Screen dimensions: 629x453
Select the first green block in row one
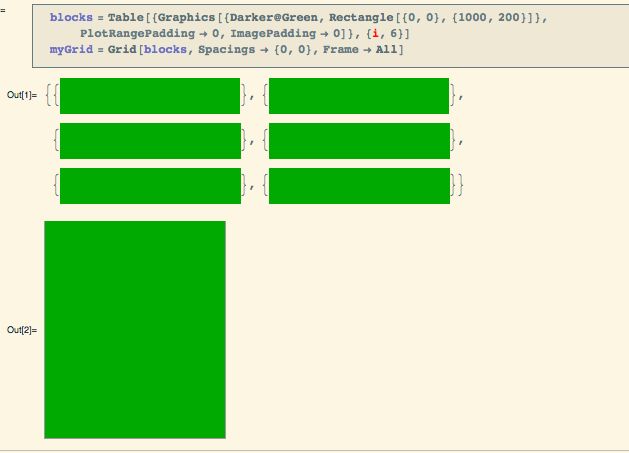coord(150,96)
